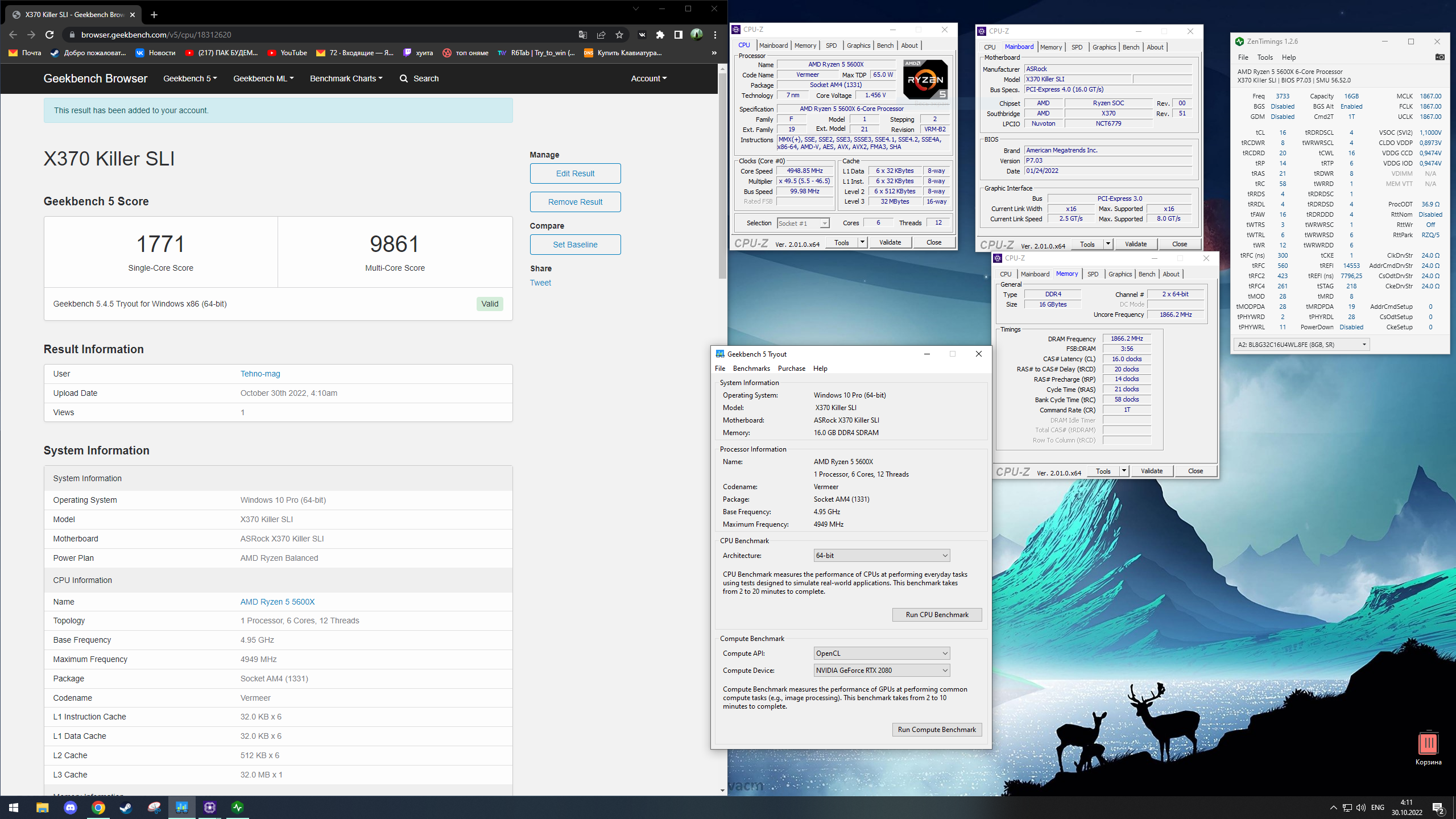Open the Tools dropdown arrow in the CPU-Z CPU window
This screenshot has width=1456, height=819.
point(862,243)
